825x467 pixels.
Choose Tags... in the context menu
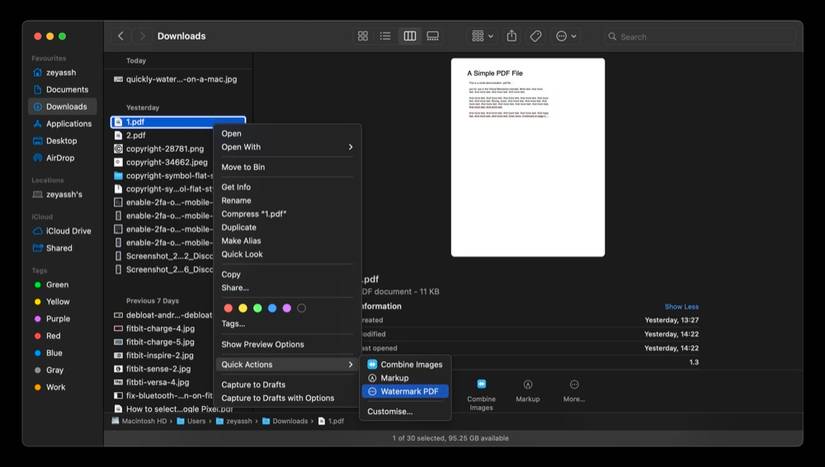pyautogui.click(x=287, y=324)
